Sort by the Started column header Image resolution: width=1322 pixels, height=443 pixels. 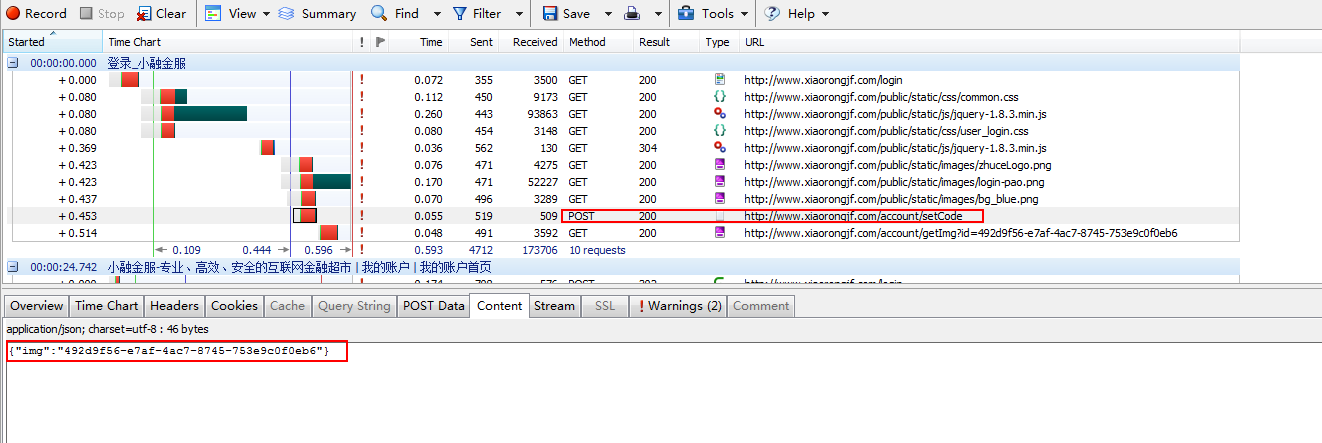[x=52, y=42]
